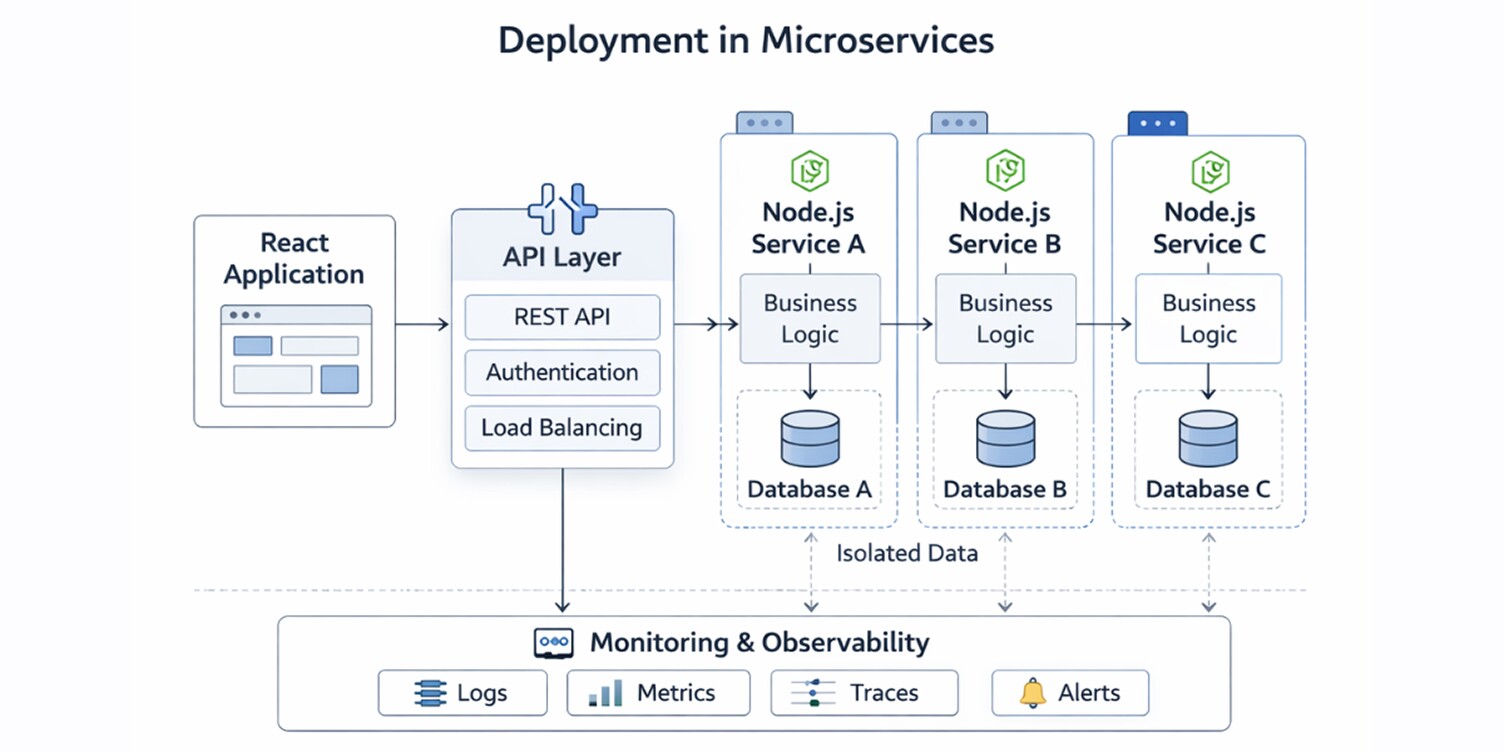Click the Node.js icon on Service B

click(x=1004, y=170)
